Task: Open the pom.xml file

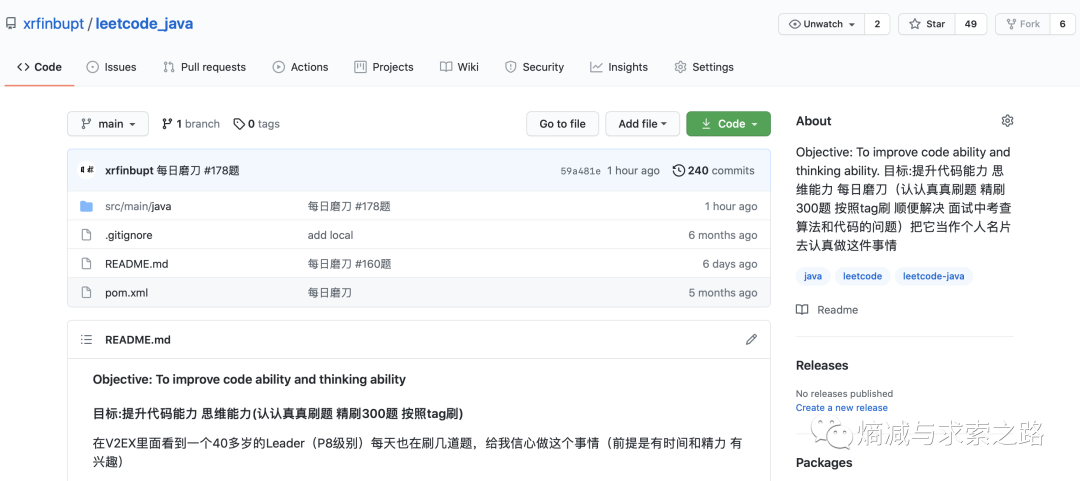Action: pos(126,293)
